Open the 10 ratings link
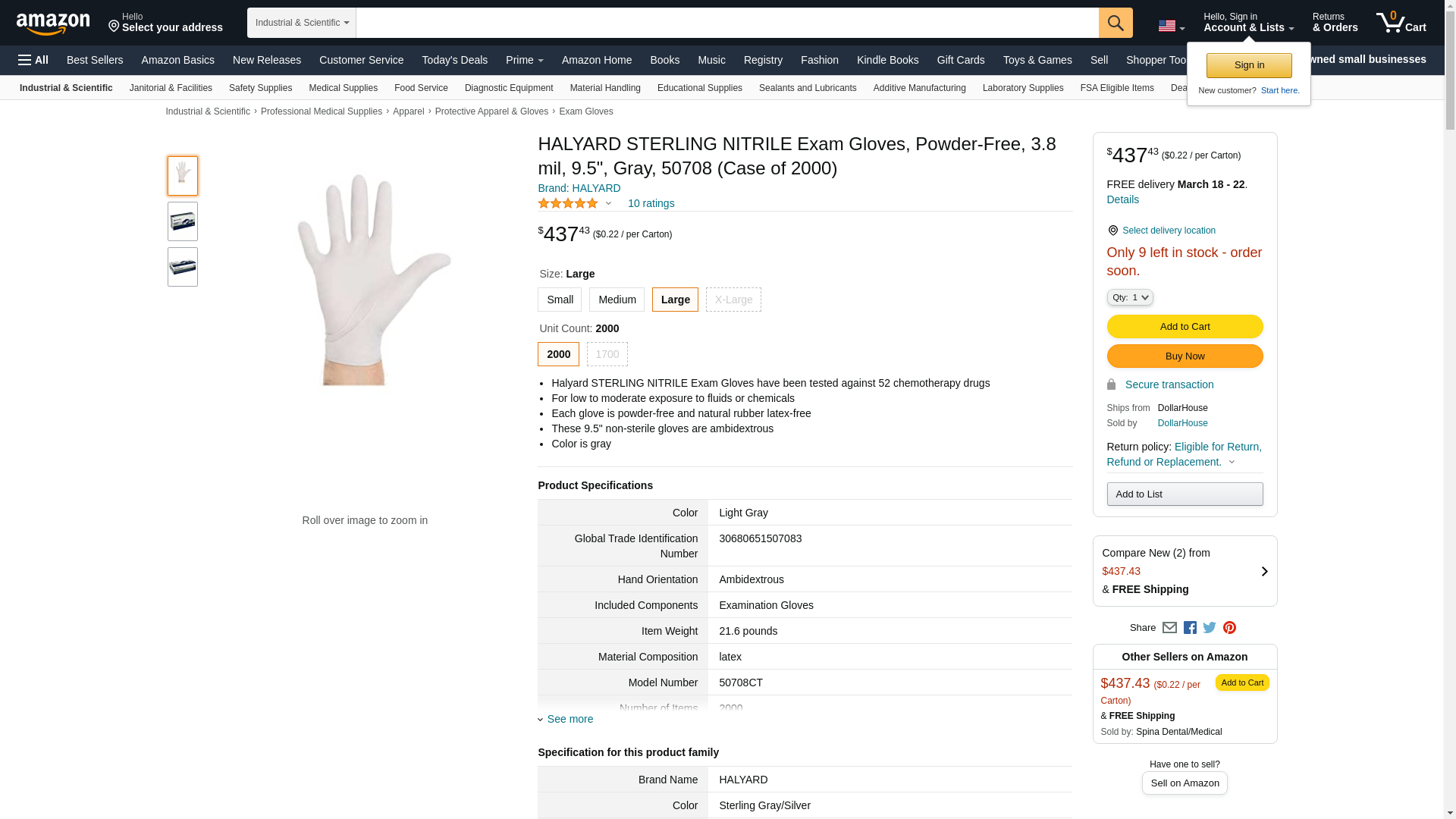Screen dimensions: 1456x819 point(651,203)
